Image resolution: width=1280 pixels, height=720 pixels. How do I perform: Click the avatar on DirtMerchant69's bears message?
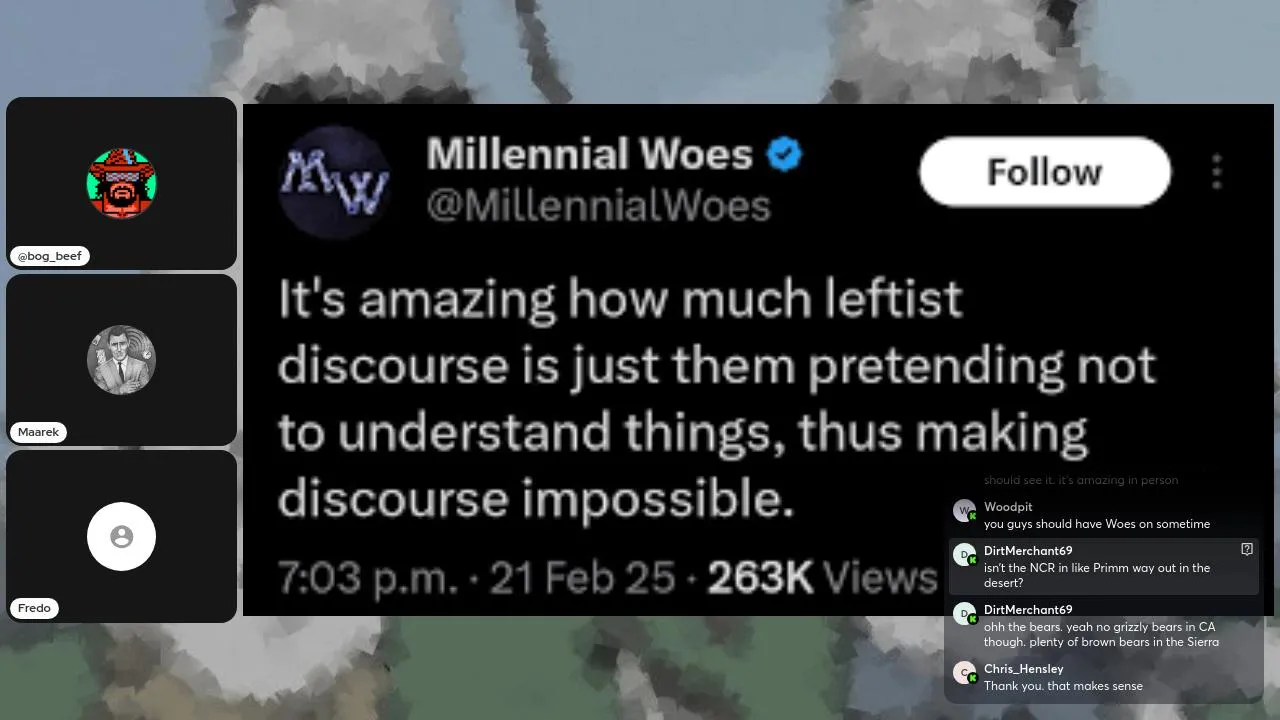964,614
